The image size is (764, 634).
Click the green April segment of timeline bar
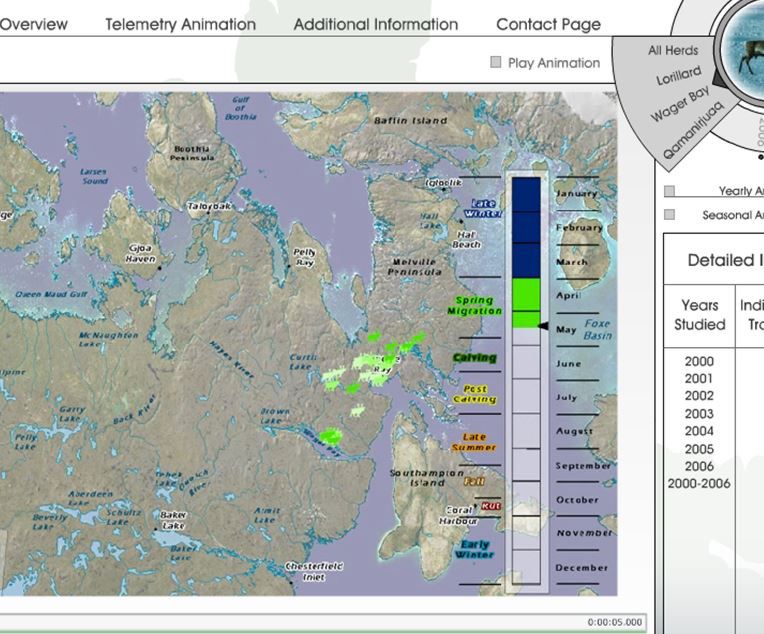[526, 294]
